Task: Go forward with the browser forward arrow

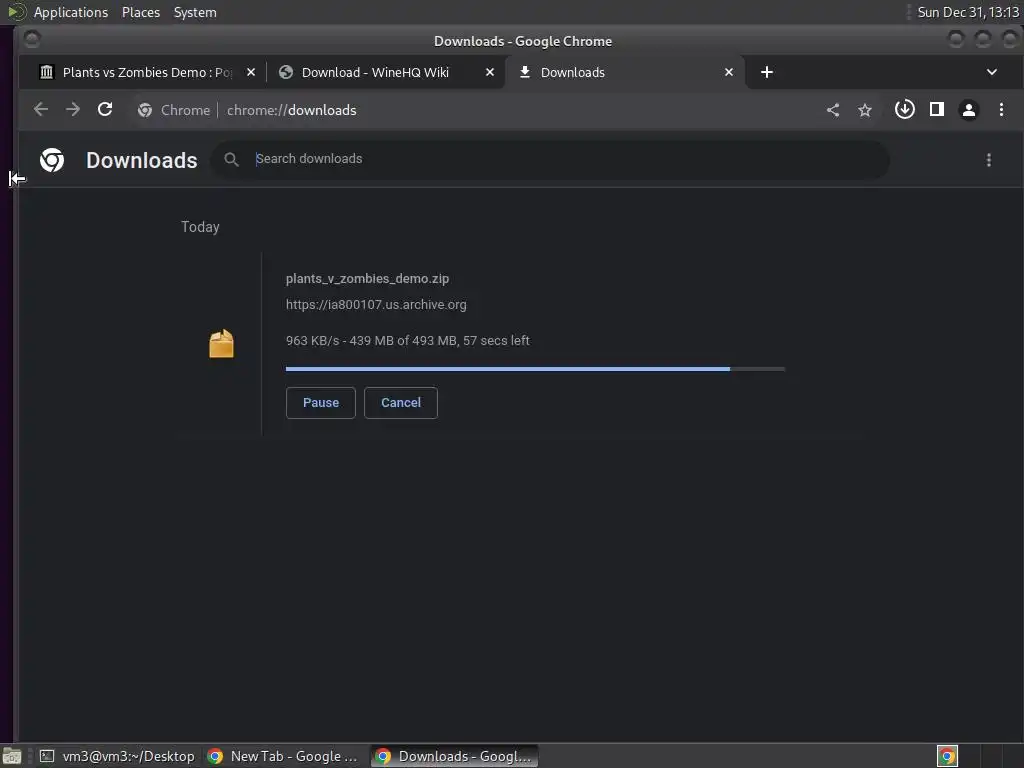Action: 73,110
